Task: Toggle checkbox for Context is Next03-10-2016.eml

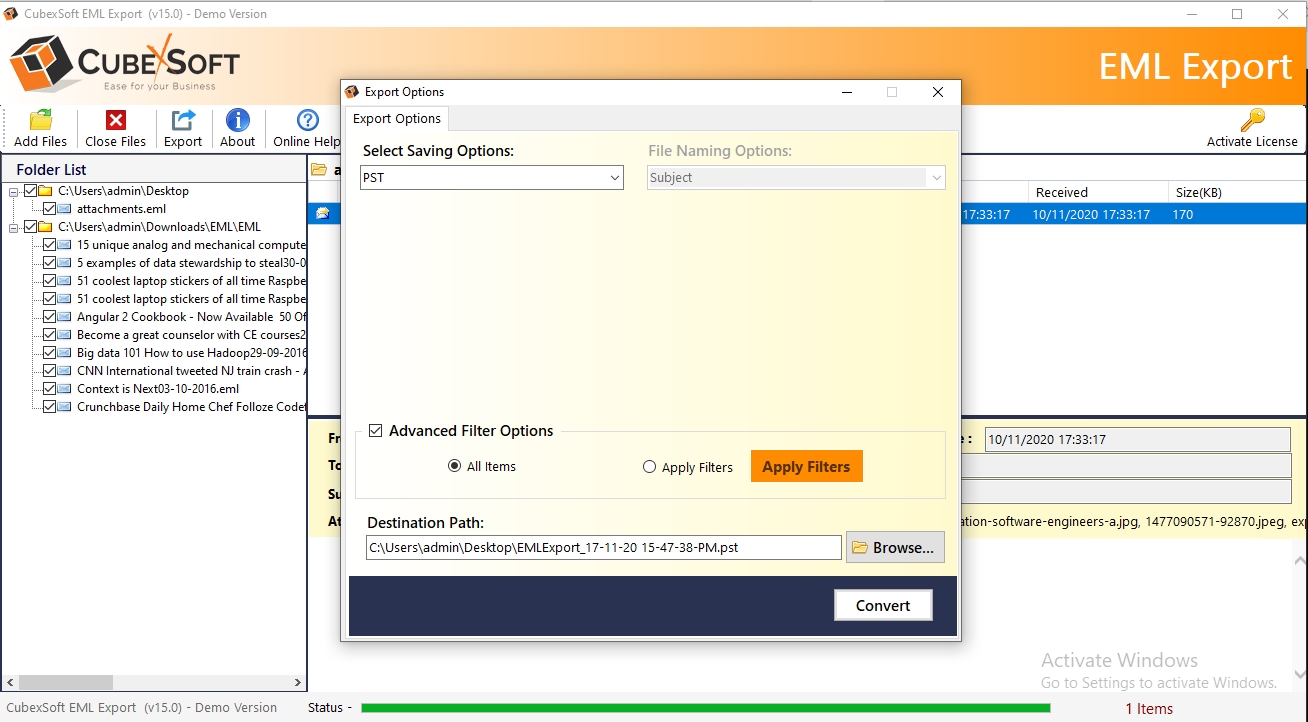Action: 49,389
